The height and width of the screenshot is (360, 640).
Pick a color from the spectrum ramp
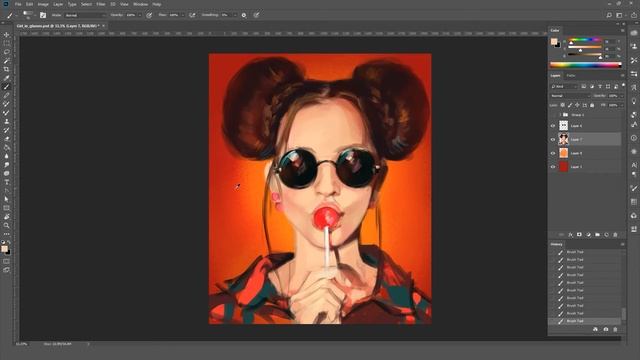586,64
